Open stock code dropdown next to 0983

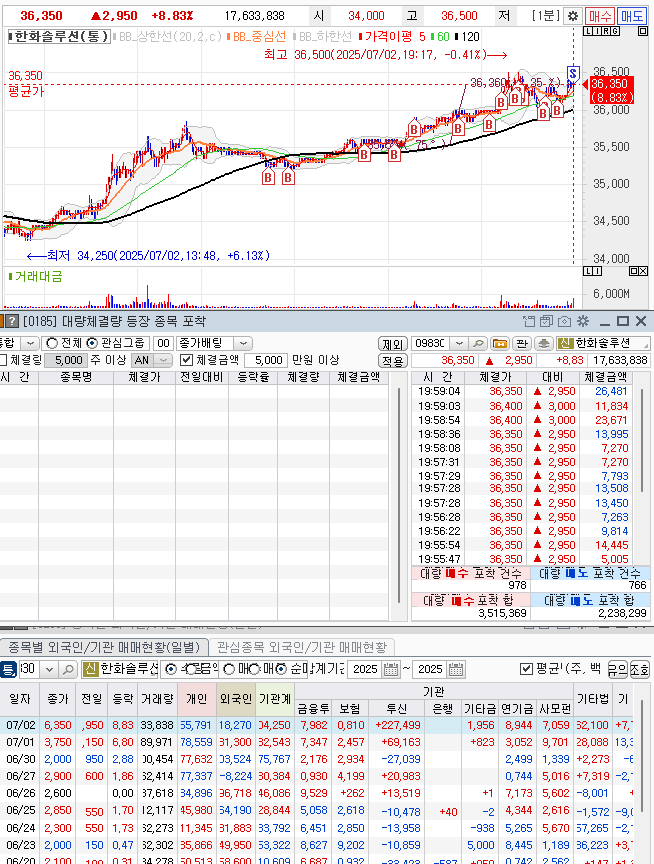pos(458,343)
